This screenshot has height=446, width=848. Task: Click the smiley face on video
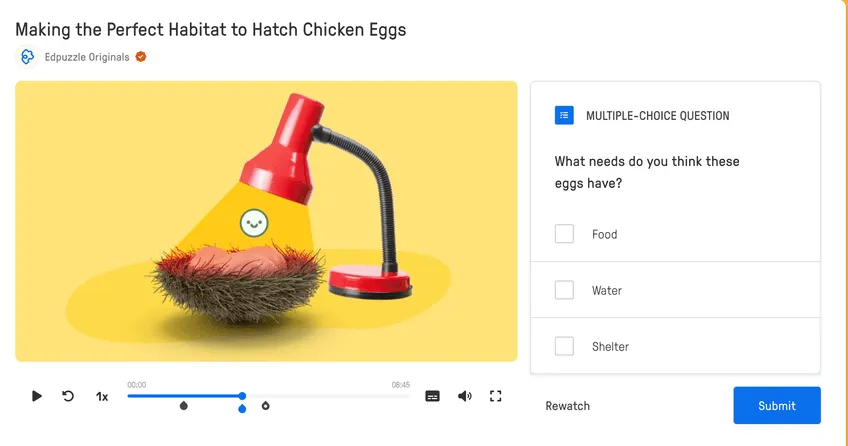(254, 223)
